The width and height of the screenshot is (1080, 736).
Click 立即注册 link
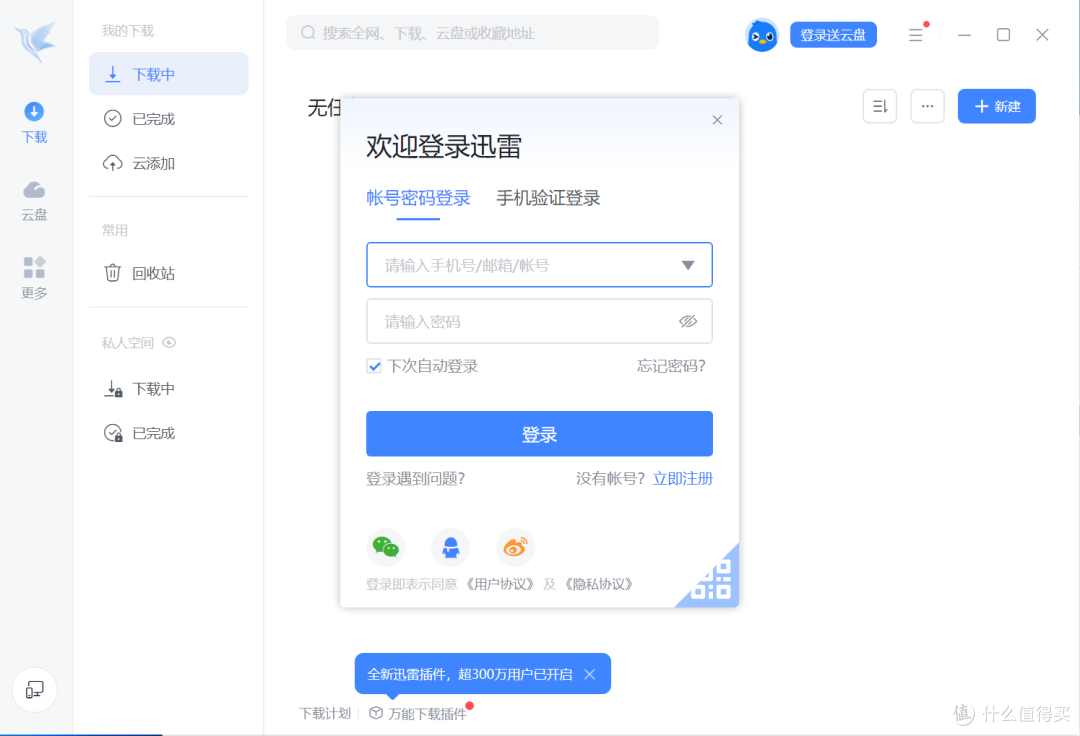click(682, 479)
